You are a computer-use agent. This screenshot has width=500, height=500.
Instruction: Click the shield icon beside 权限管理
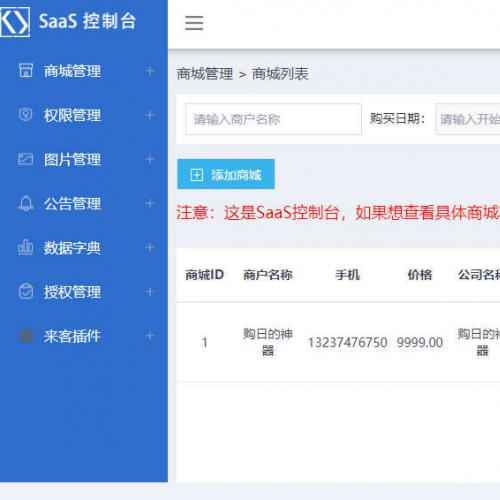(x=26, y=115)
